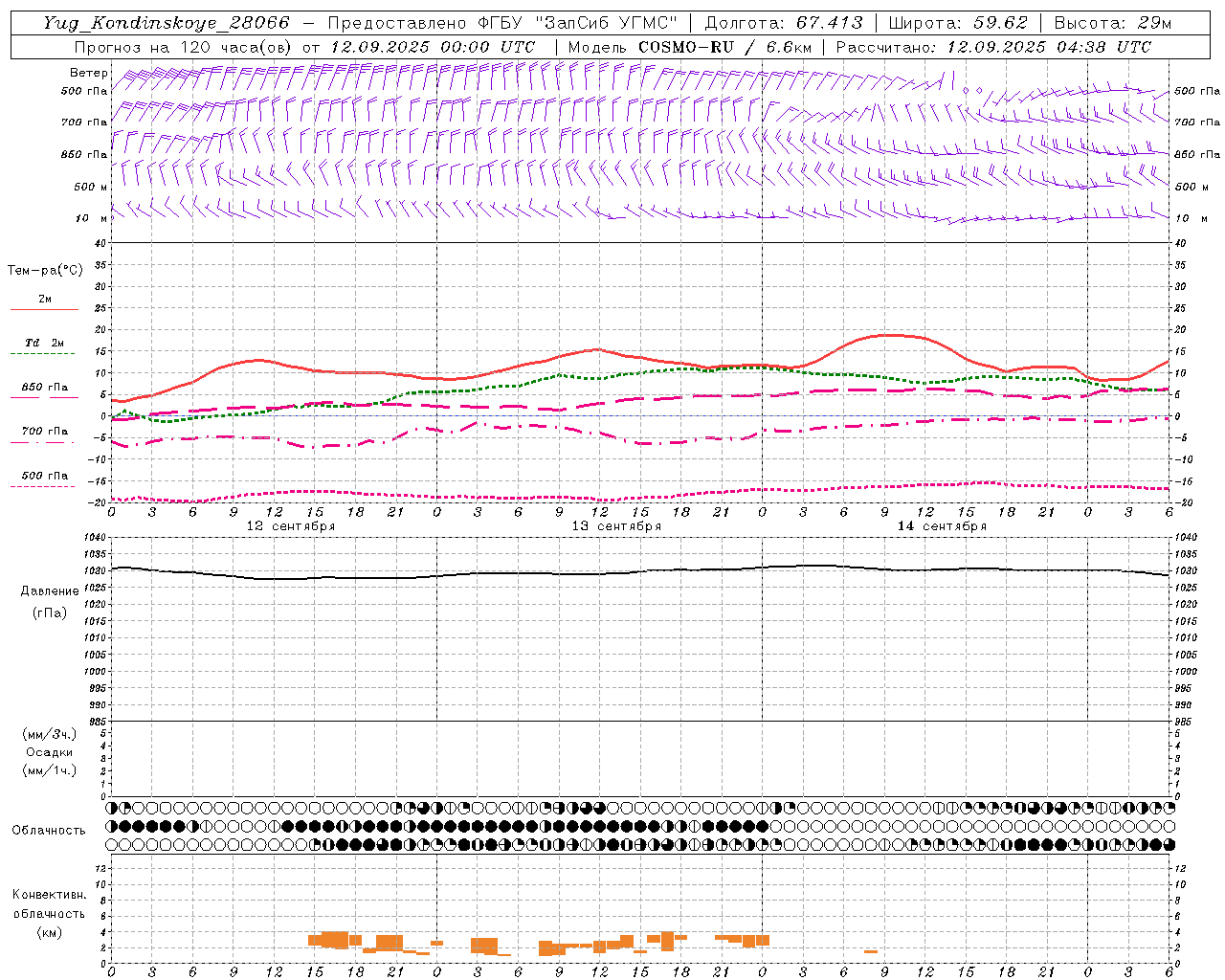Click the Тем-ра(°C) axis title
This screenshot has height=980, width=1225.
[45, 270]
